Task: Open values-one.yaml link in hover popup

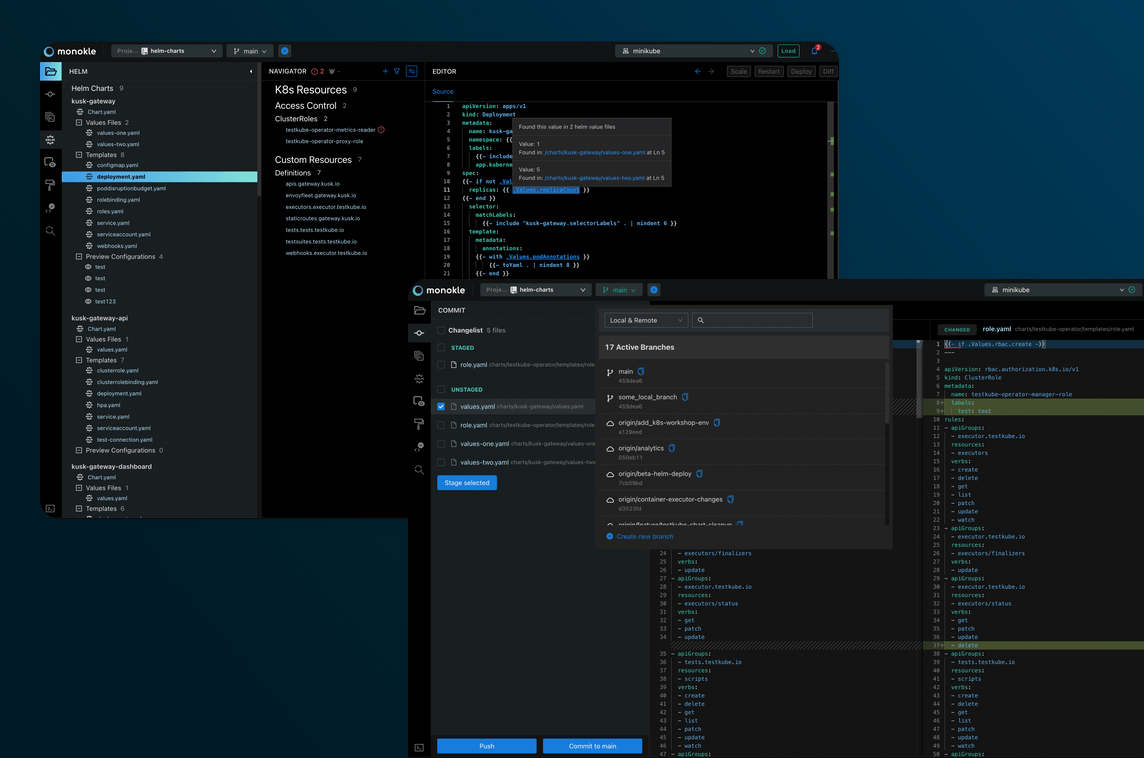Action: (x=595, y=152)
